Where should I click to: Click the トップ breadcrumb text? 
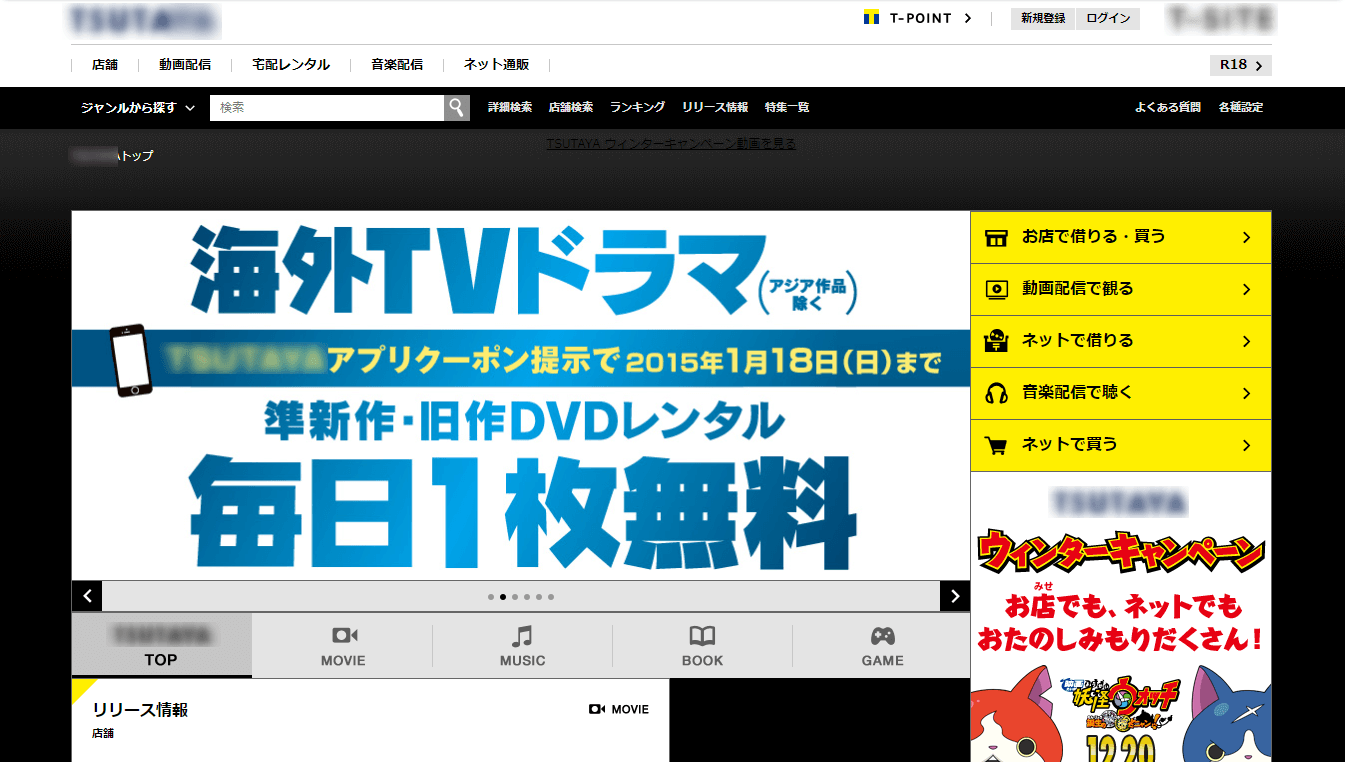[137, 156]
